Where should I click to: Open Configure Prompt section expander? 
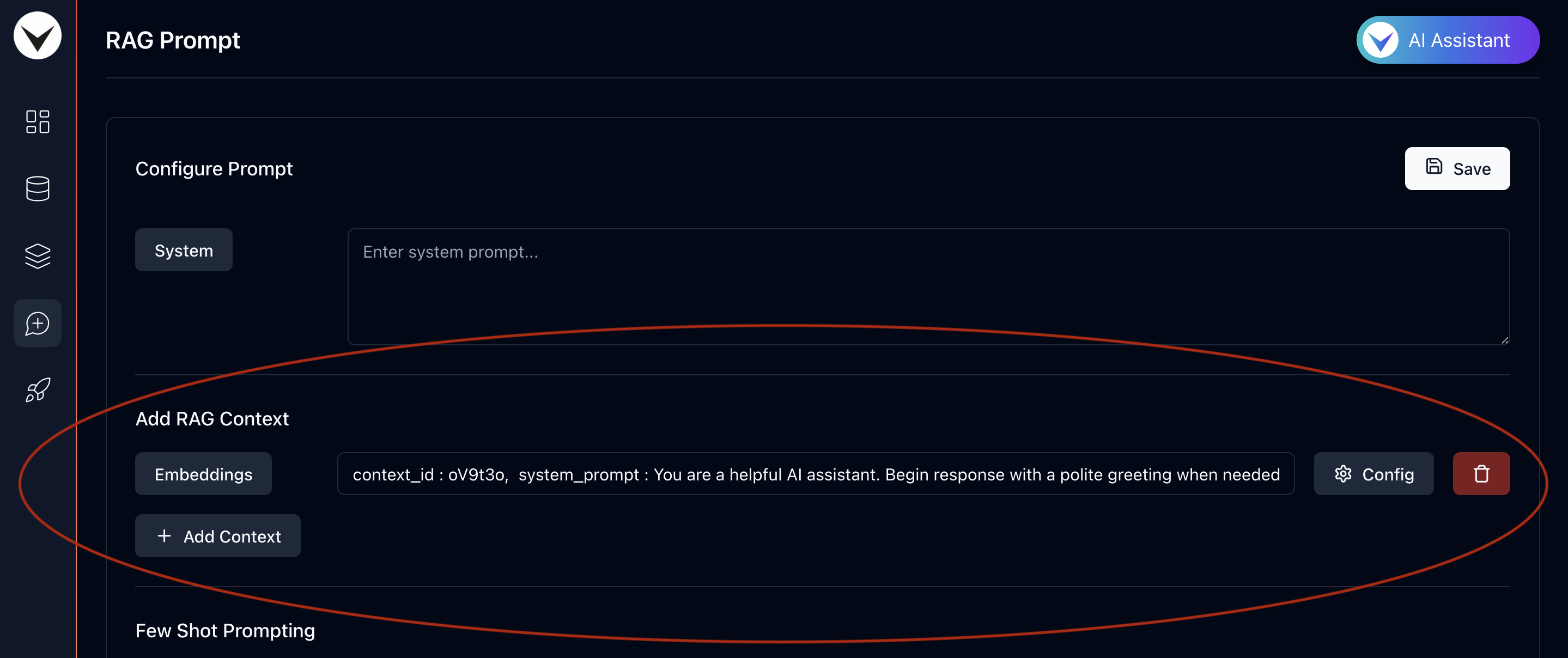[214, 168]
